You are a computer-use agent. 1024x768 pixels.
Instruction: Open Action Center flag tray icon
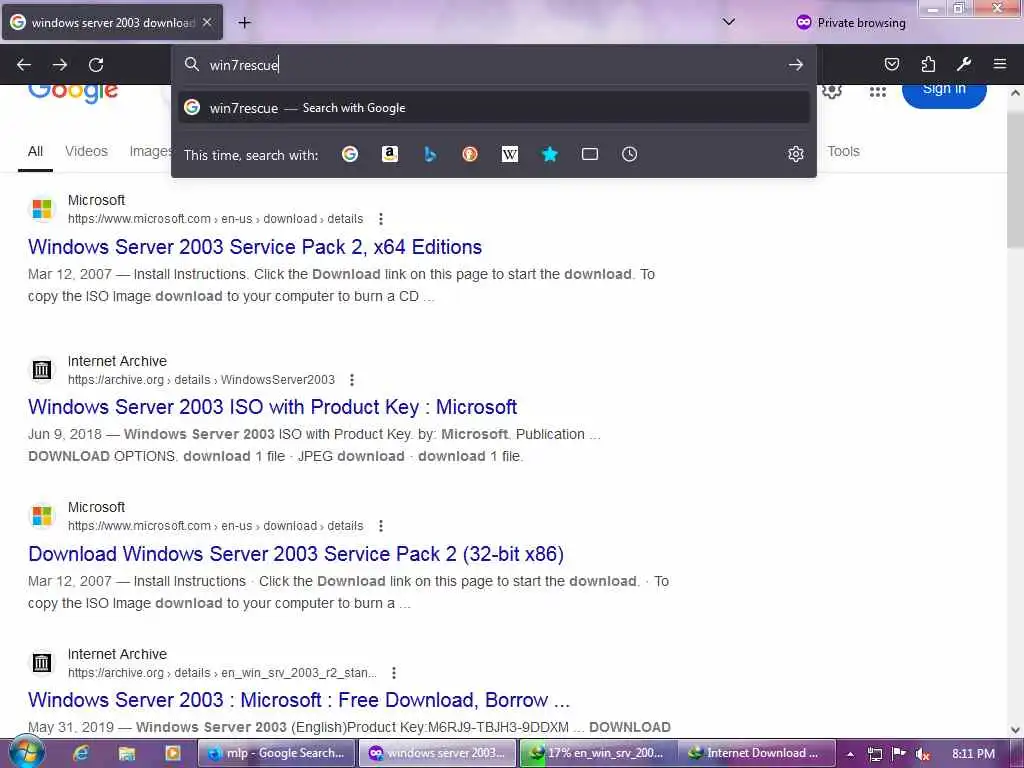899,754
